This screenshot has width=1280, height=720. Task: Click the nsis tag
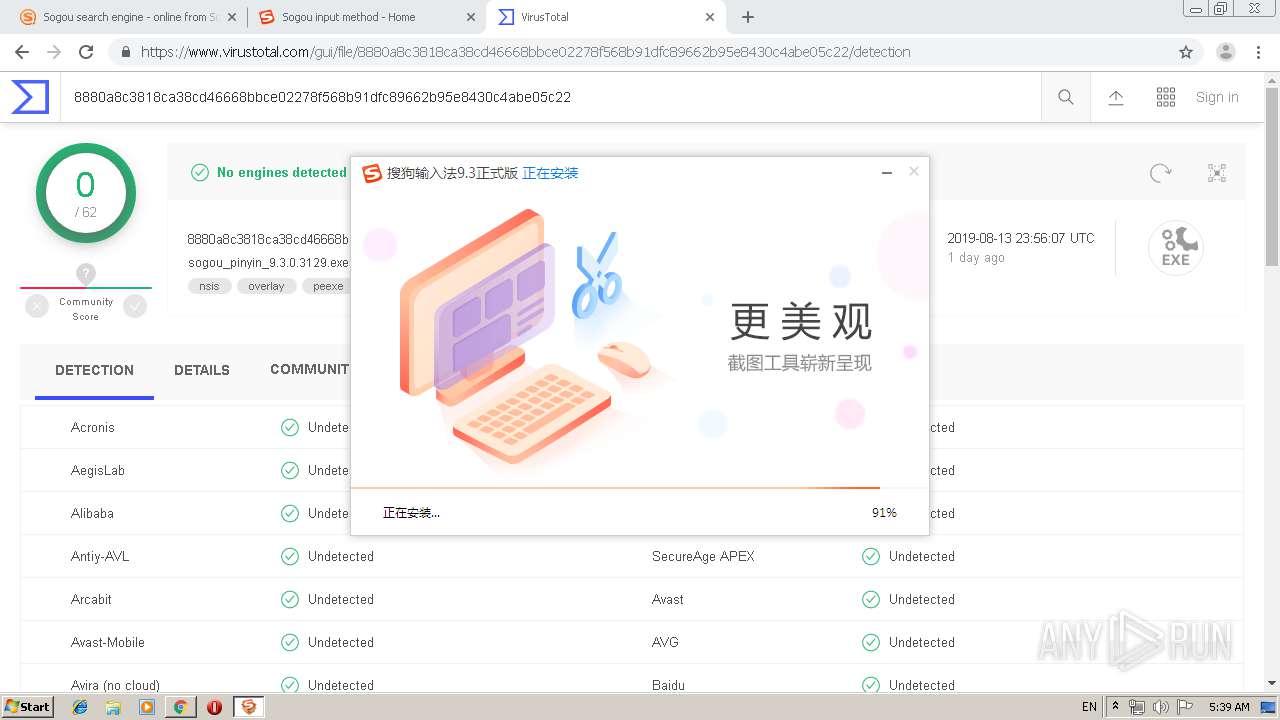(x=209, y=286)
